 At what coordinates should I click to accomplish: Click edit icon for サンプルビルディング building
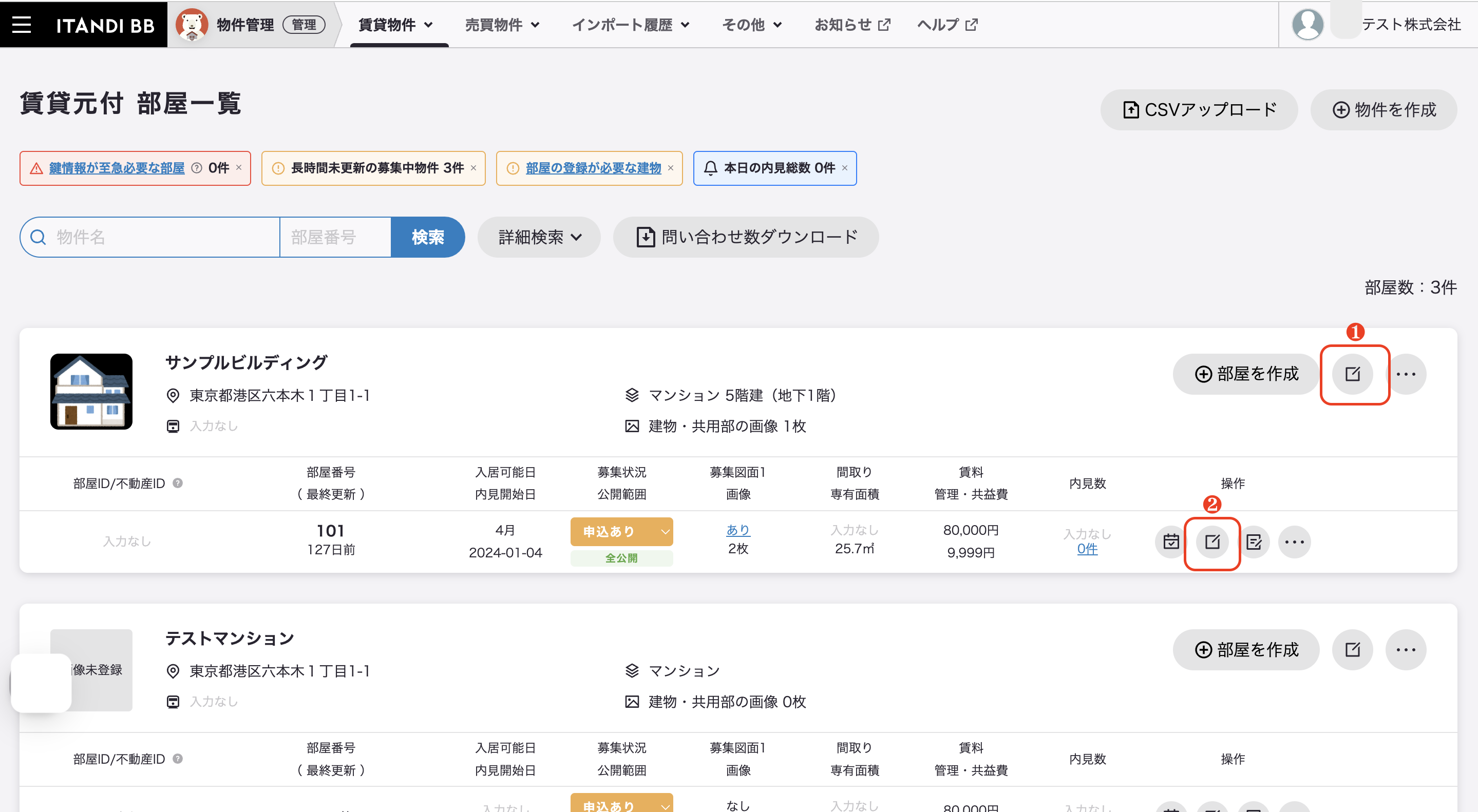(1352, 374)
